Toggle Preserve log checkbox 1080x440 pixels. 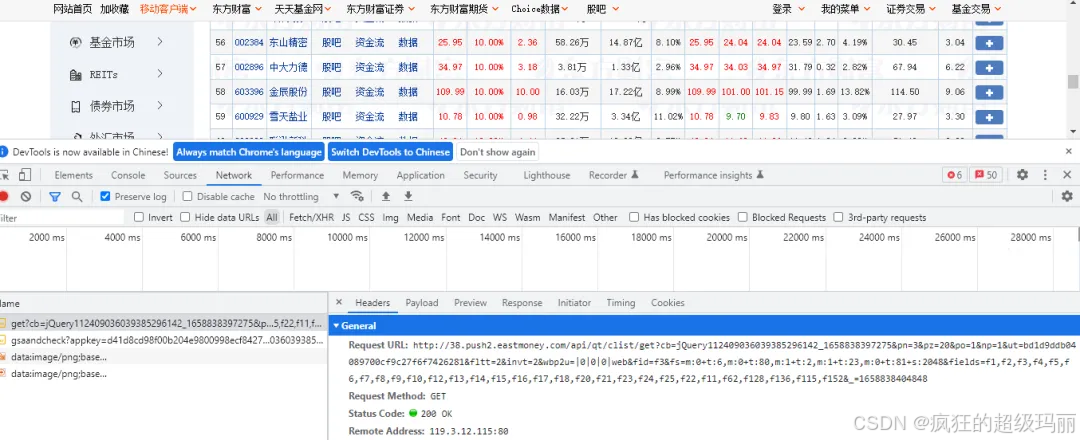[105, 196]
